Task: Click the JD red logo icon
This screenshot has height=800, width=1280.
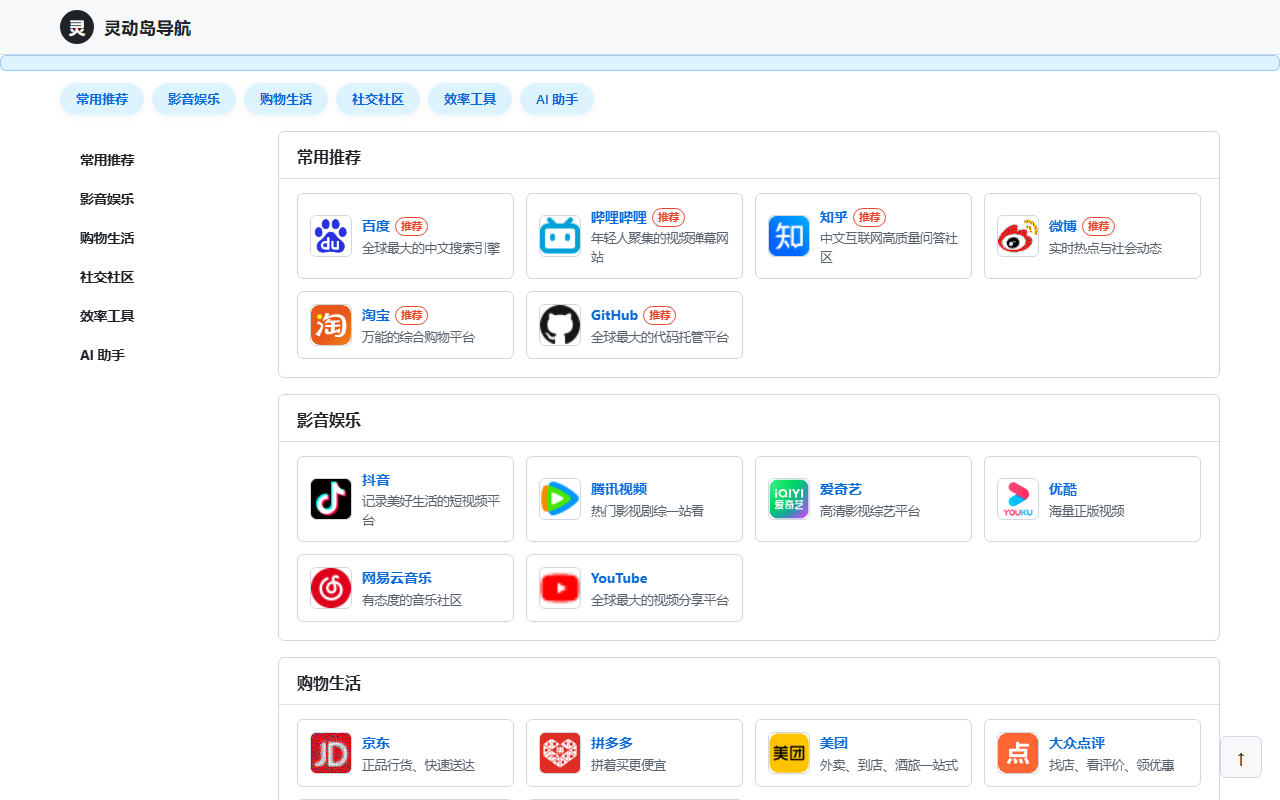Action: [x=331, y=753]
